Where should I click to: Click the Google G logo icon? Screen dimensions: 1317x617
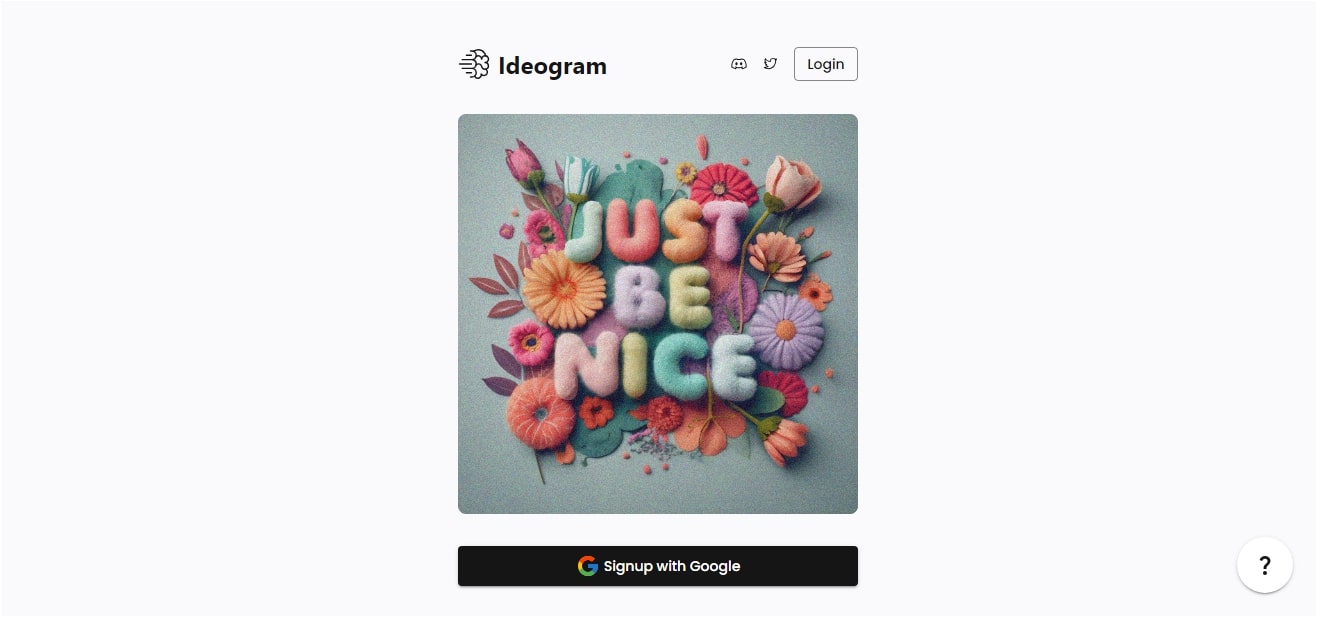tap(588, 566)
